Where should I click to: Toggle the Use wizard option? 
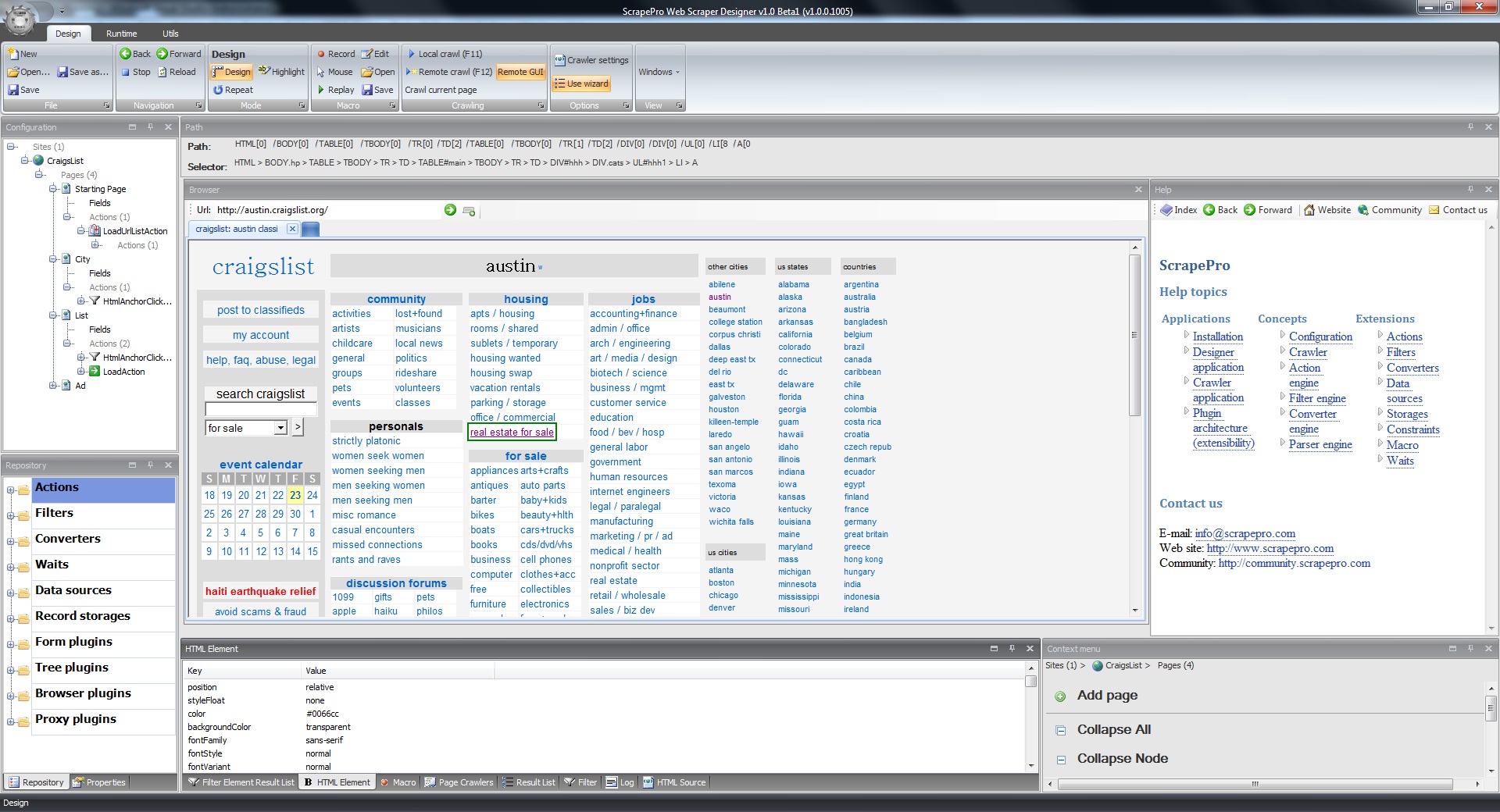[581, 84]
